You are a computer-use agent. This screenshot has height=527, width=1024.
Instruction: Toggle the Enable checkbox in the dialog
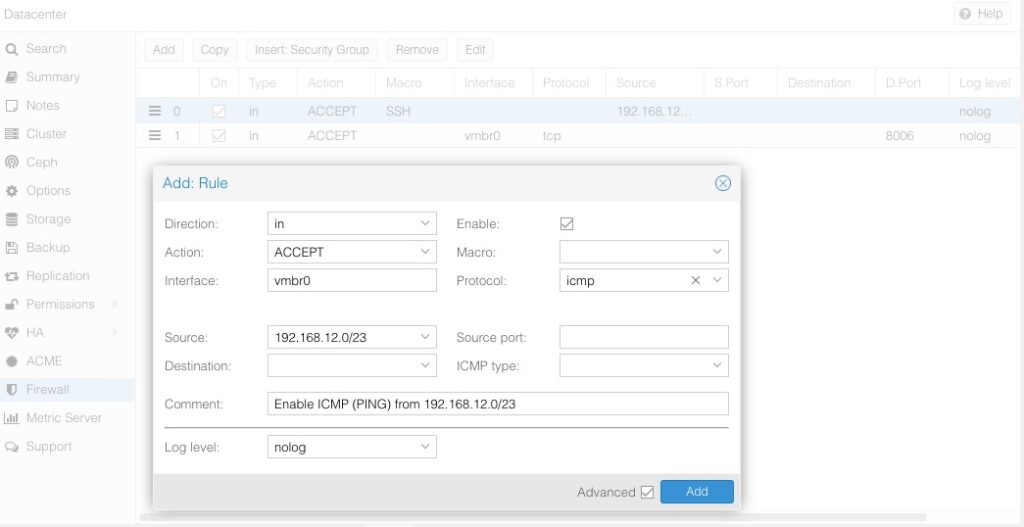click(567, 224)
